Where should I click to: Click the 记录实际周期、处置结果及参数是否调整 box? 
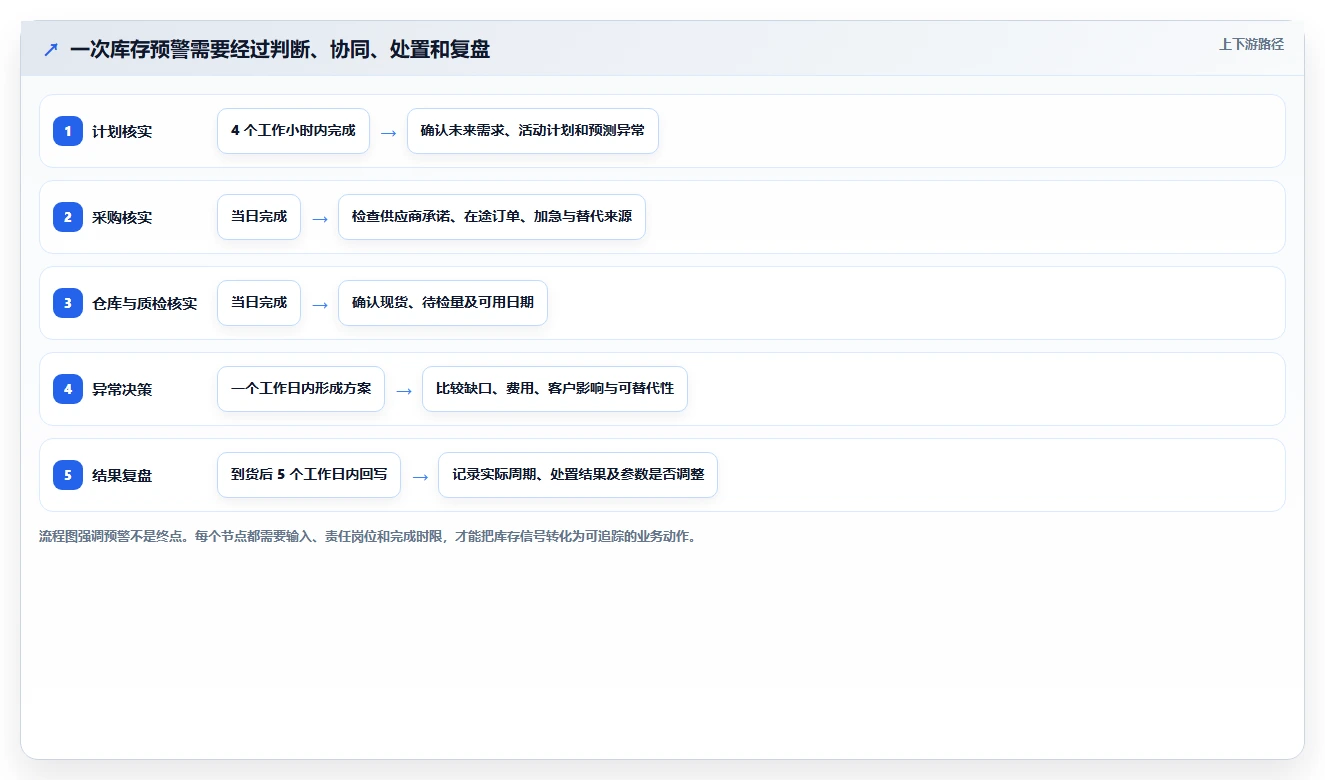click(x=578, y=475)
